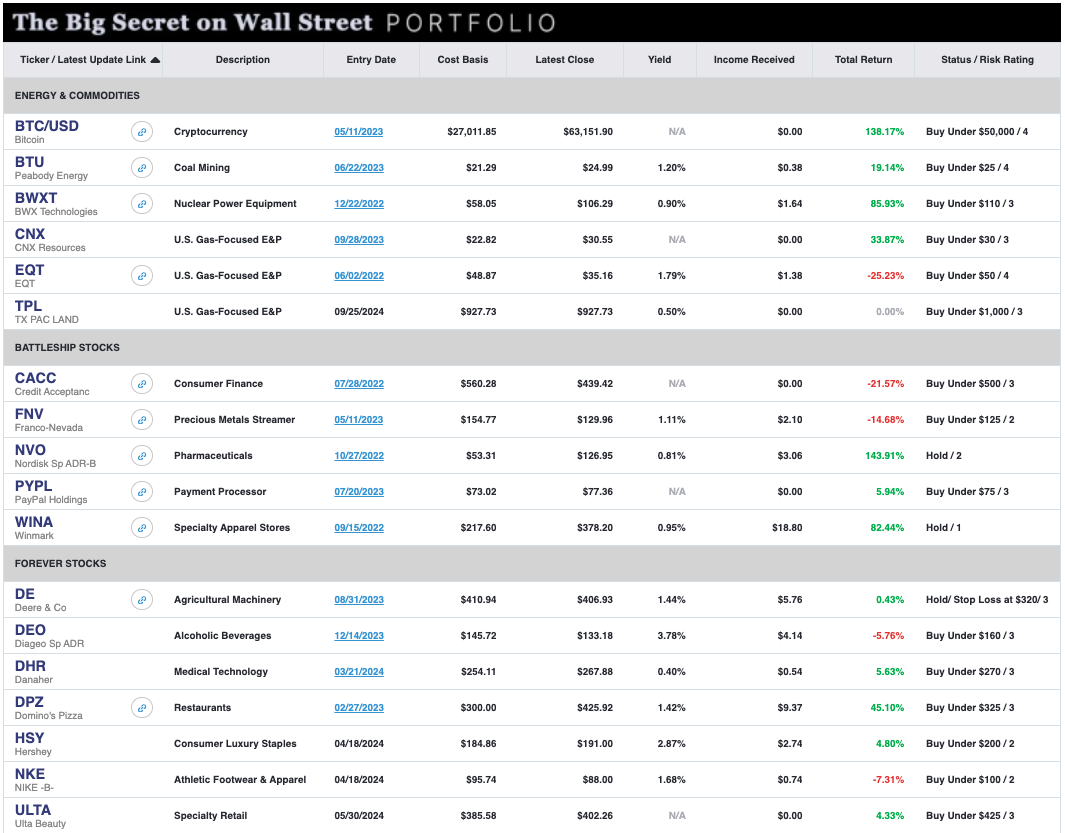Sort by Status / Risk Rating header
The width and height of the screenshot is (1065, 833).
pyautogui.click(x=987, y=60)
